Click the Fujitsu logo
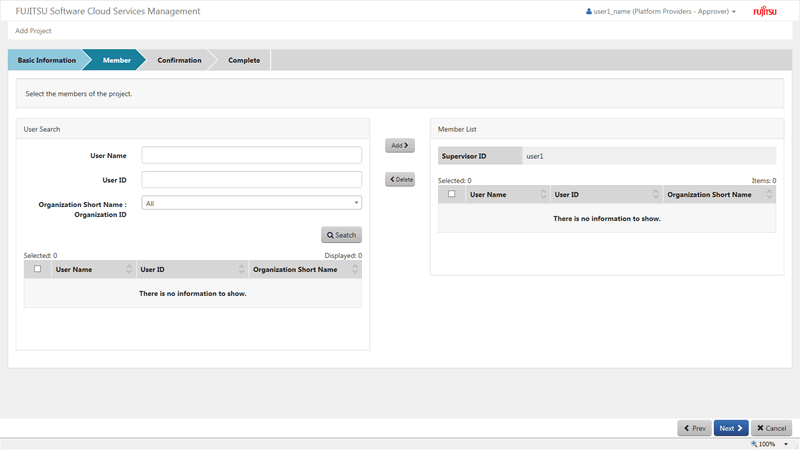This screenshot has height=450, width=800. pyautogui.click(x=765, y=11)
